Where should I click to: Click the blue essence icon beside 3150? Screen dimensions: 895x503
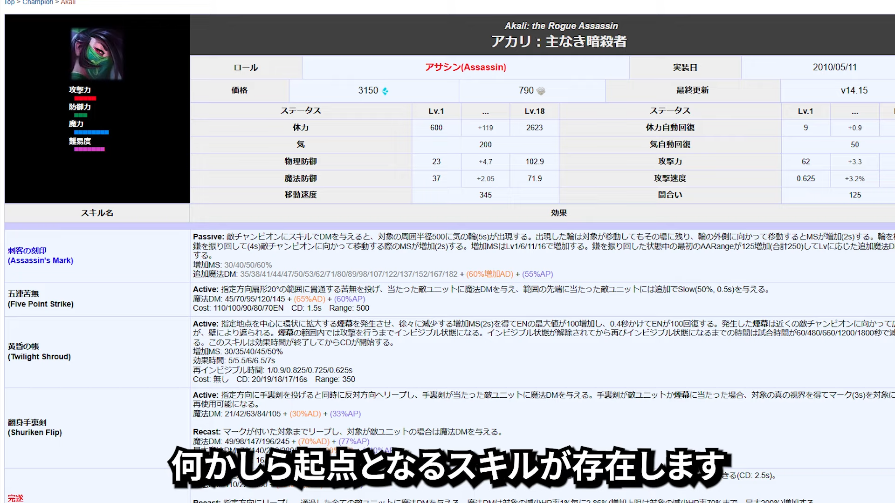click(385, 91)
